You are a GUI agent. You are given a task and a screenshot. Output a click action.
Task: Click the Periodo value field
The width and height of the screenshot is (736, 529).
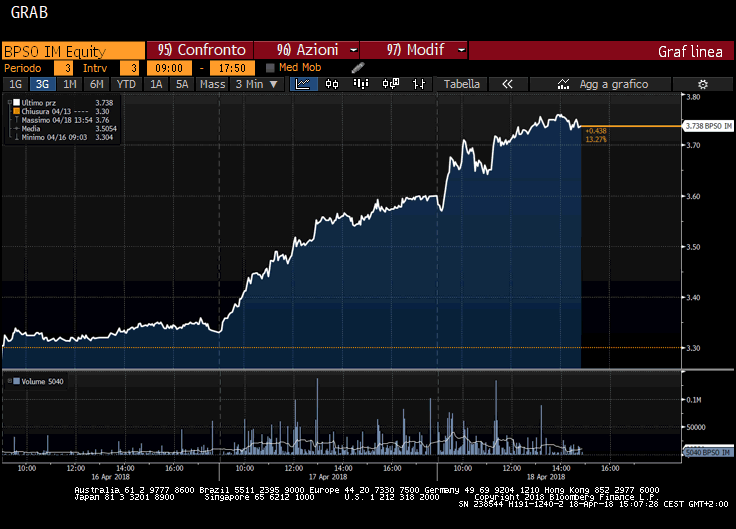63,68
